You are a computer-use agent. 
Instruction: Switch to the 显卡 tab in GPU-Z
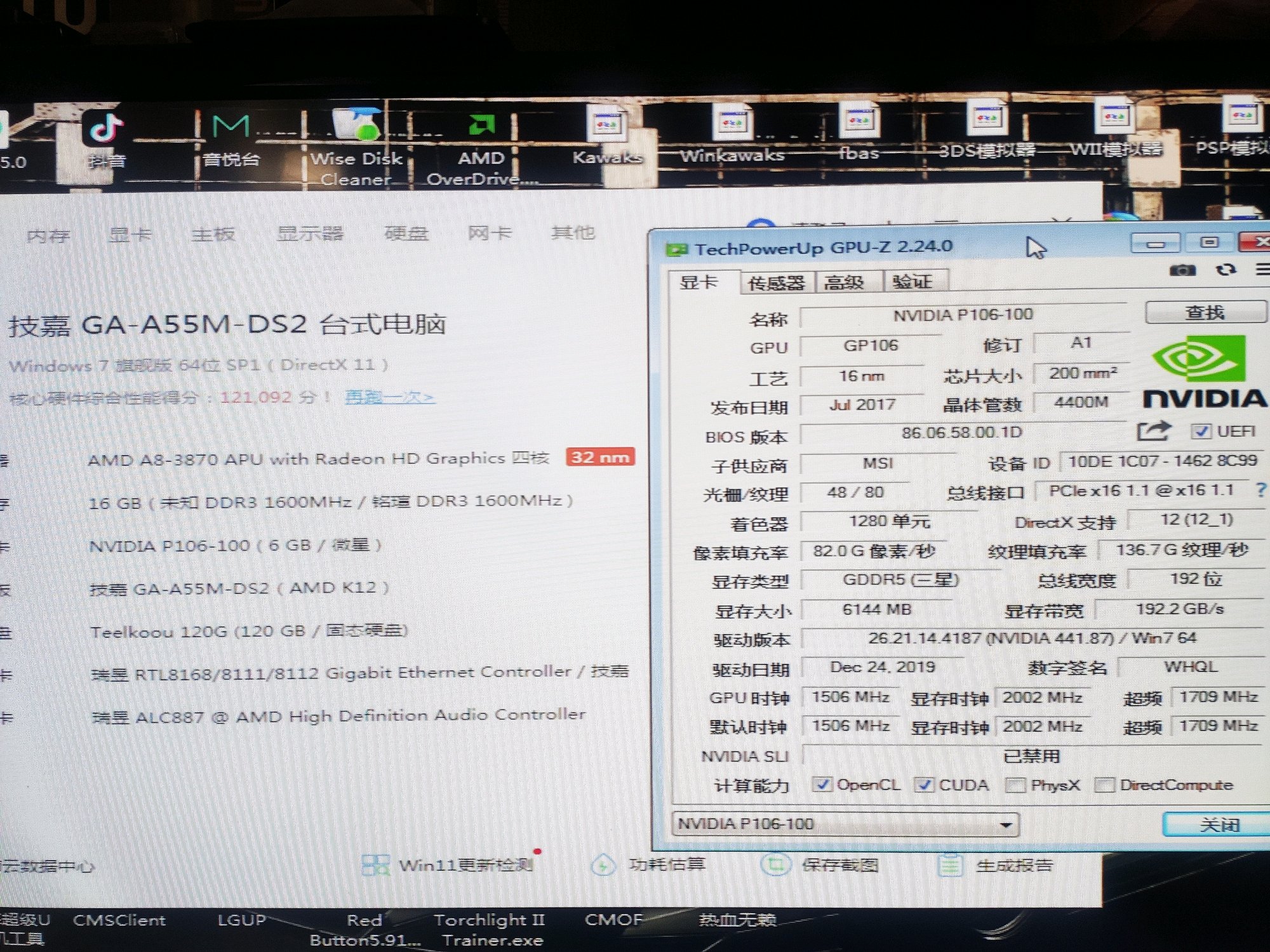(699, 282)
